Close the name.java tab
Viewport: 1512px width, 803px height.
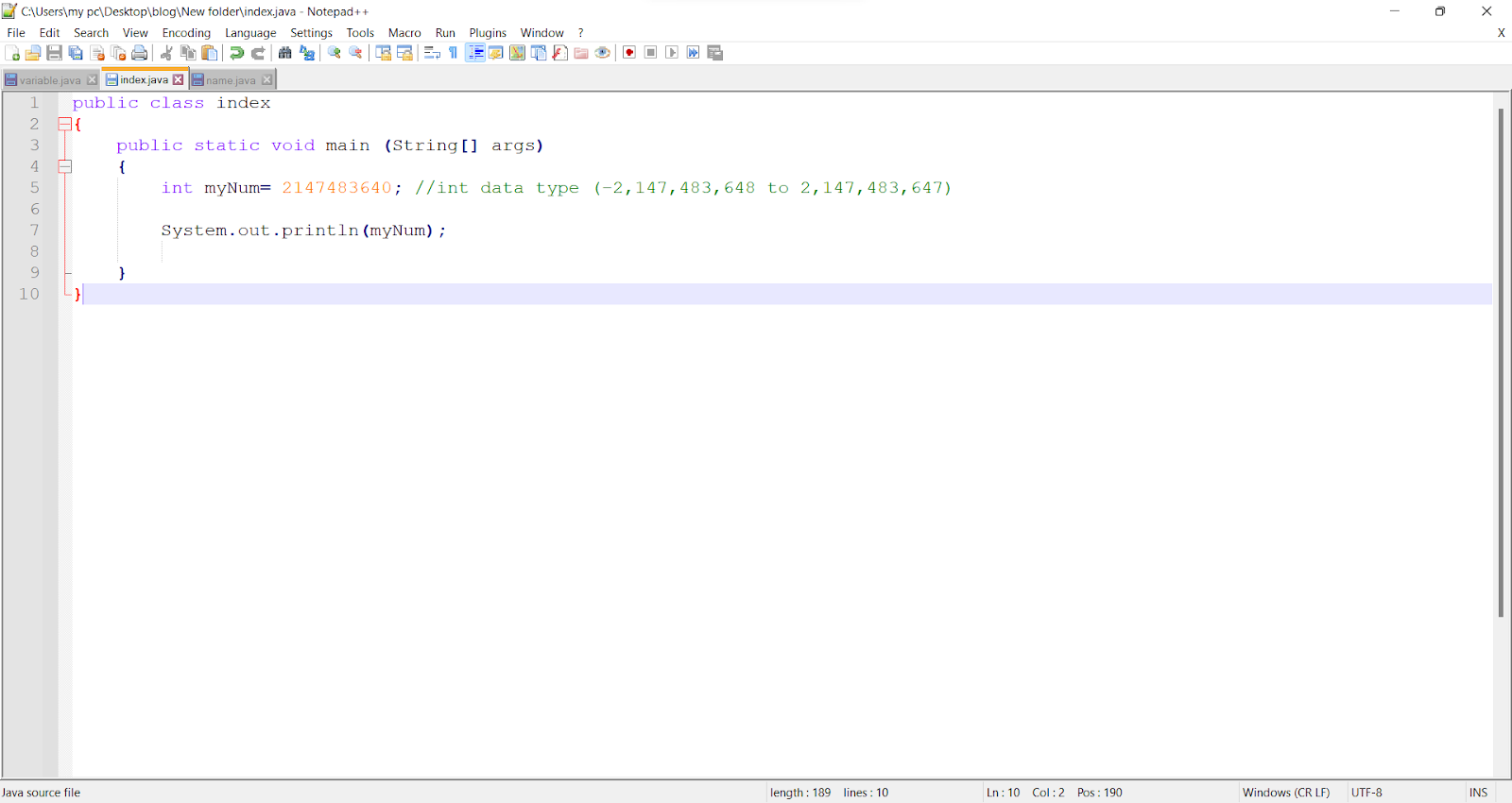coord(267,80)
